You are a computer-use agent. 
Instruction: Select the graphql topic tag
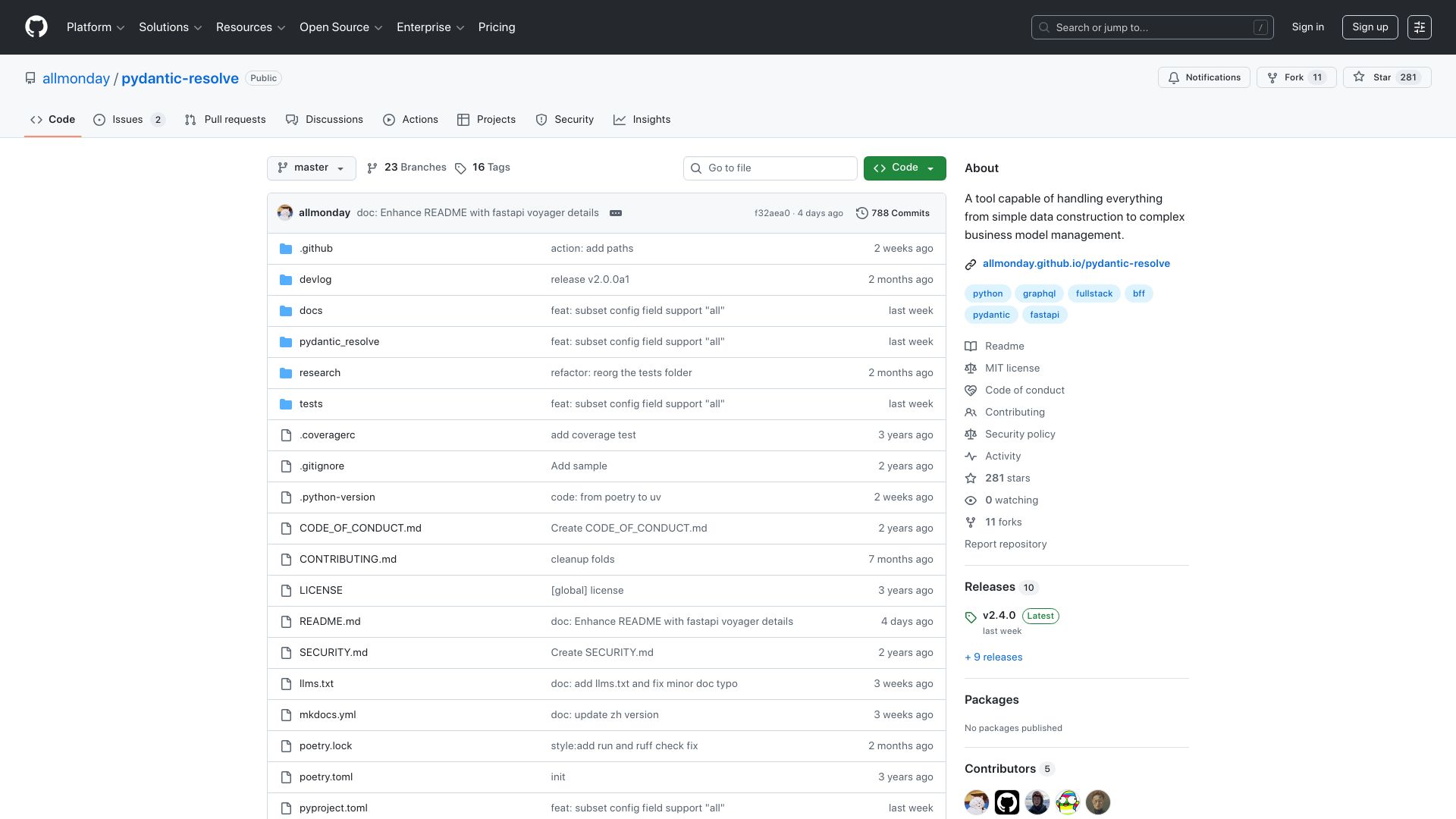[x=1039, y=293]
